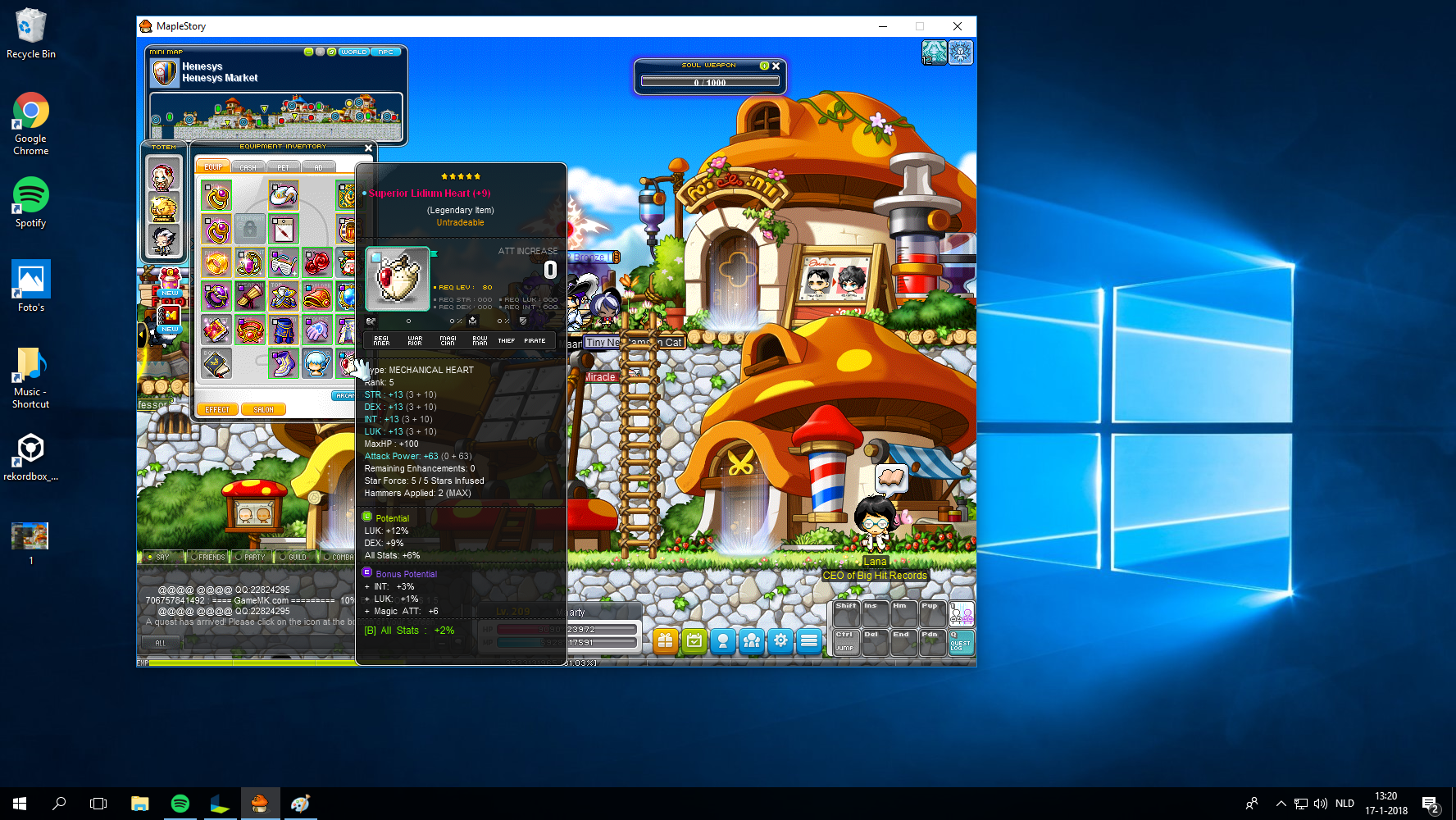Click the locked pendant slot
Viewport: 1456px width, 820px height.
pyautogui.click(x=250, y=230)
